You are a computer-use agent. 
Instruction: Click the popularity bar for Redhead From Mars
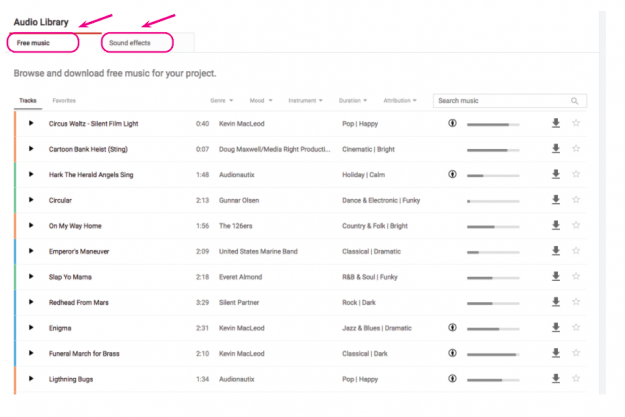click(x=493, y=303)
